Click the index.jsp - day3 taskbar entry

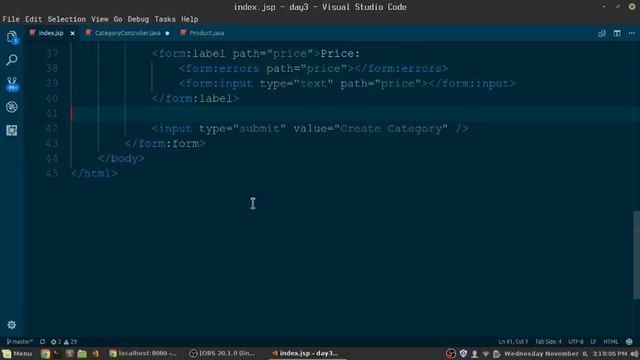tap(306, 353)
